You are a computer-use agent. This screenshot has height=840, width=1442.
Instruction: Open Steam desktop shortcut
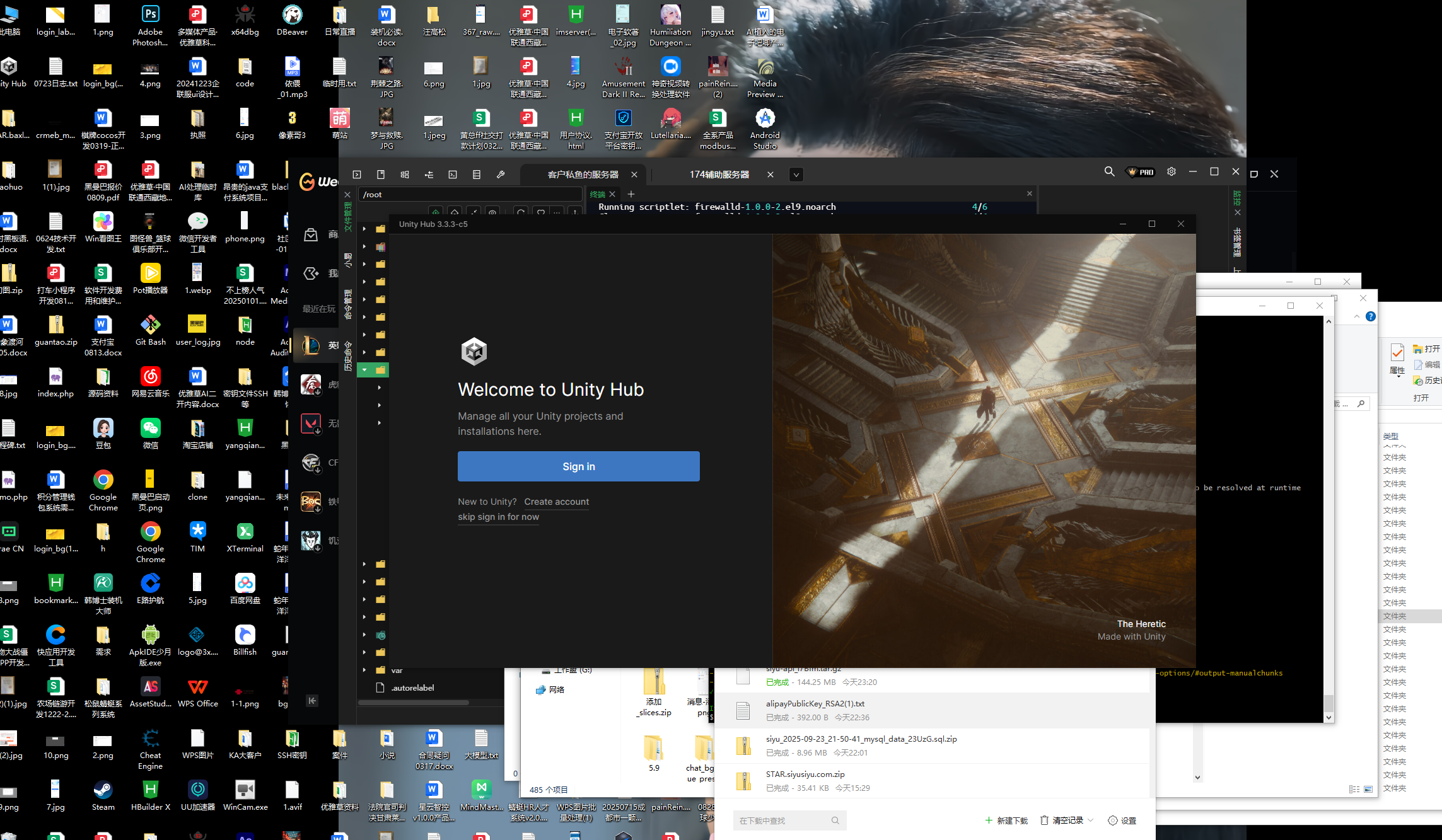click(103, 795)
